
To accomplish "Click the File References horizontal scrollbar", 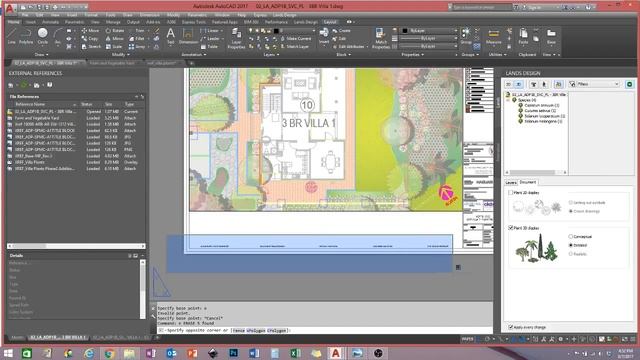I will (76, 246).
